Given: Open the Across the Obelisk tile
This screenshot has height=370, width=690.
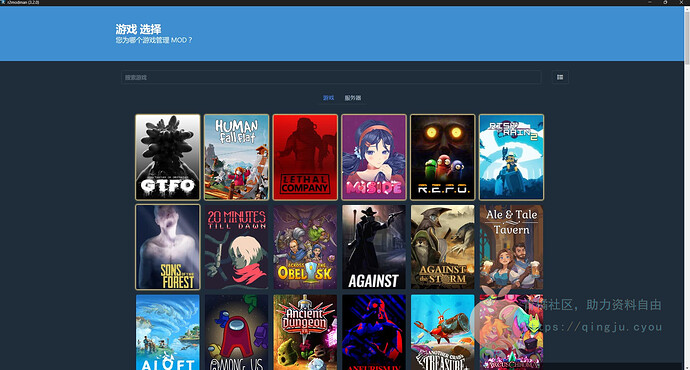Looking at the screenshot, I should [x=305, y=247].
